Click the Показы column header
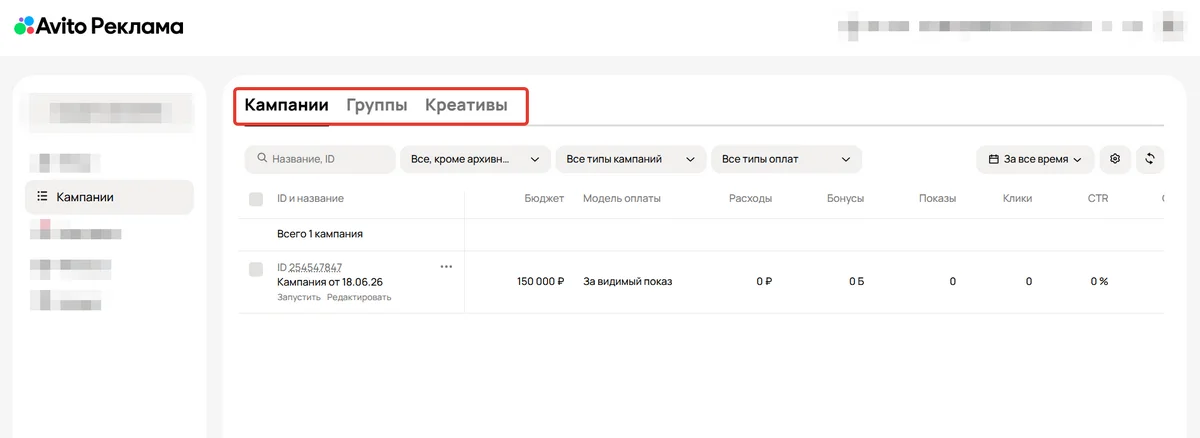This screenshot has width=1200, height=438. point(937,199)
